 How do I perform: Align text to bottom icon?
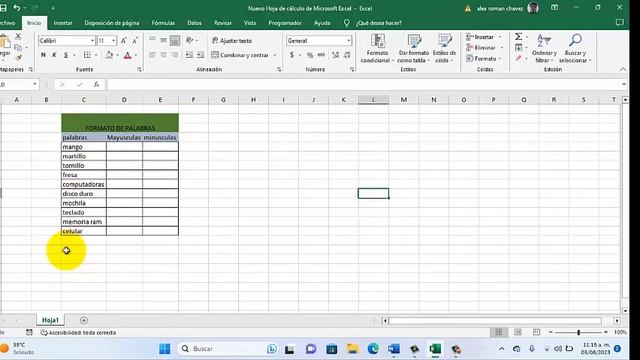pyautogui.click(x=175, y=40)
